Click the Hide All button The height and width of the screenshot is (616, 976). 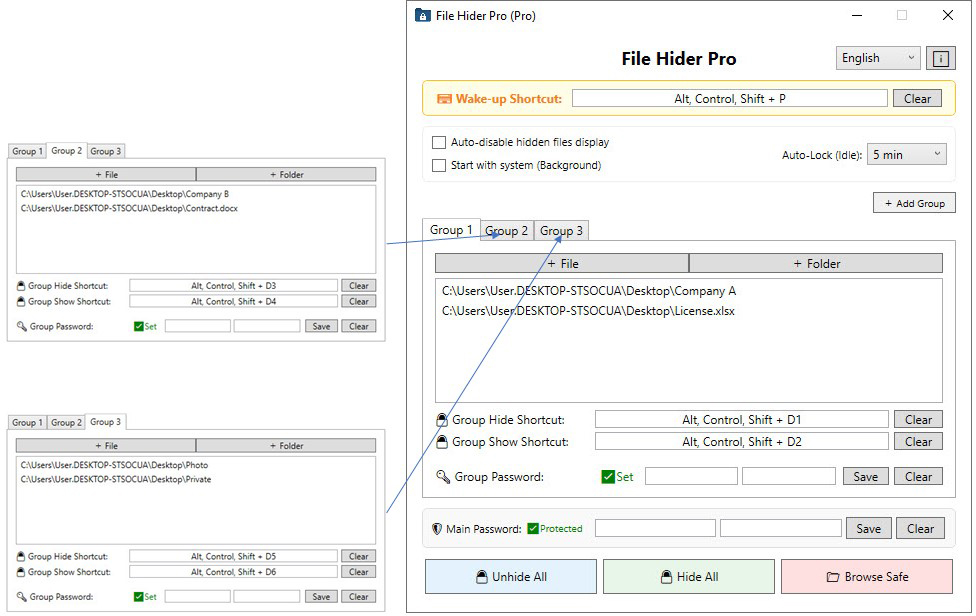[x=689, y=577]
